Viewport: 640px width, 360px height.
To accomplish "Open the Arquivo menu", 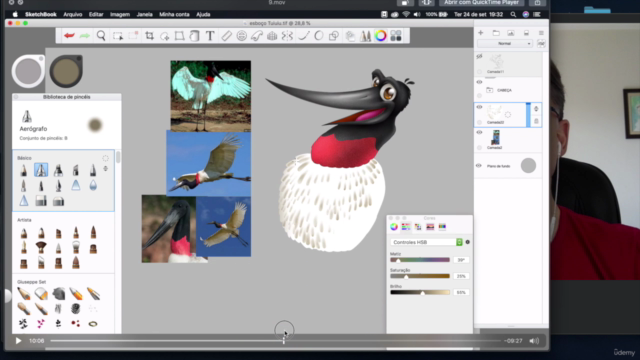I will click(73, 14).
